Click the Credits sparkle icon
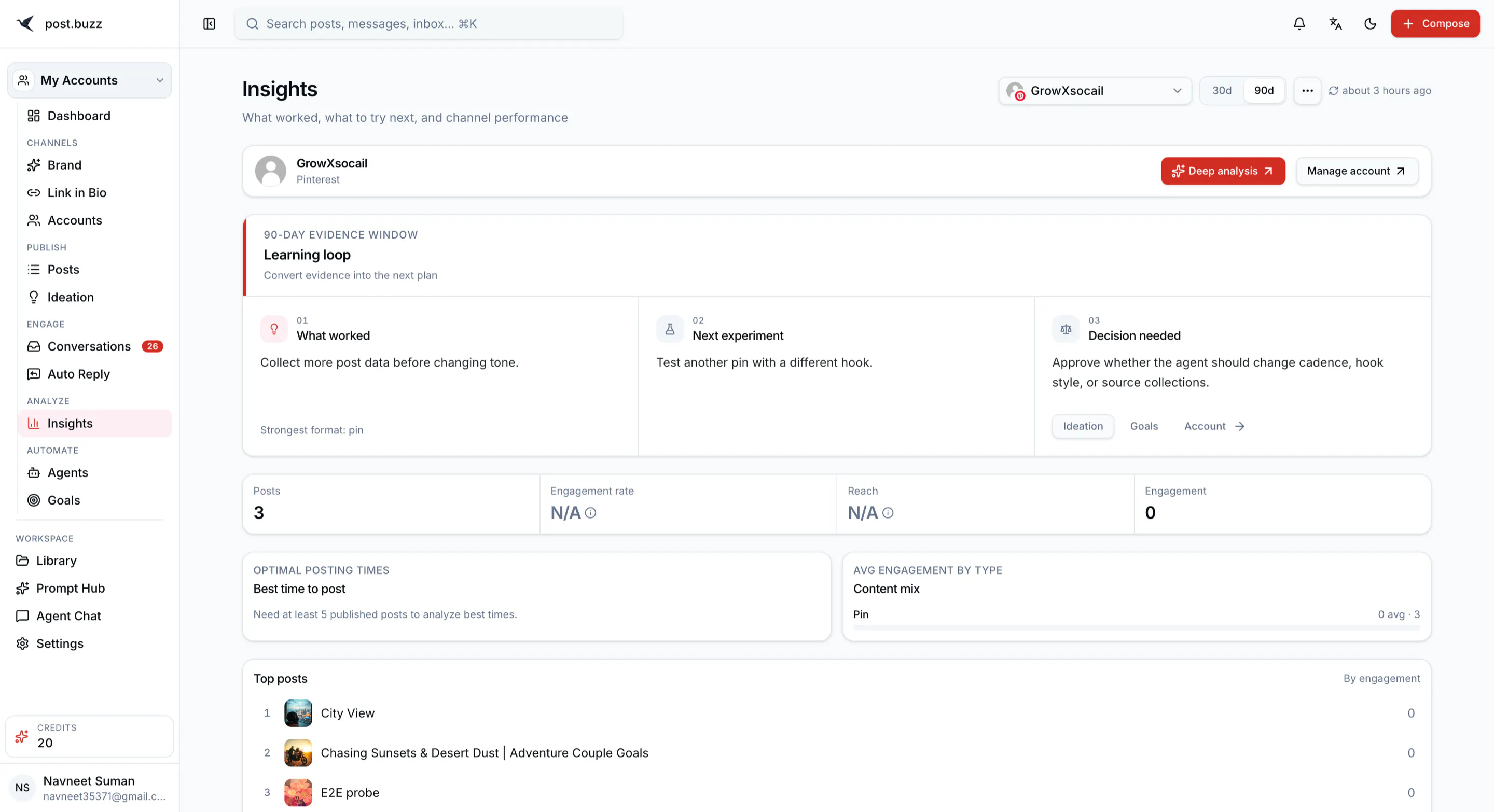This screenshot has width=1494, height=812. pos(22,737)
